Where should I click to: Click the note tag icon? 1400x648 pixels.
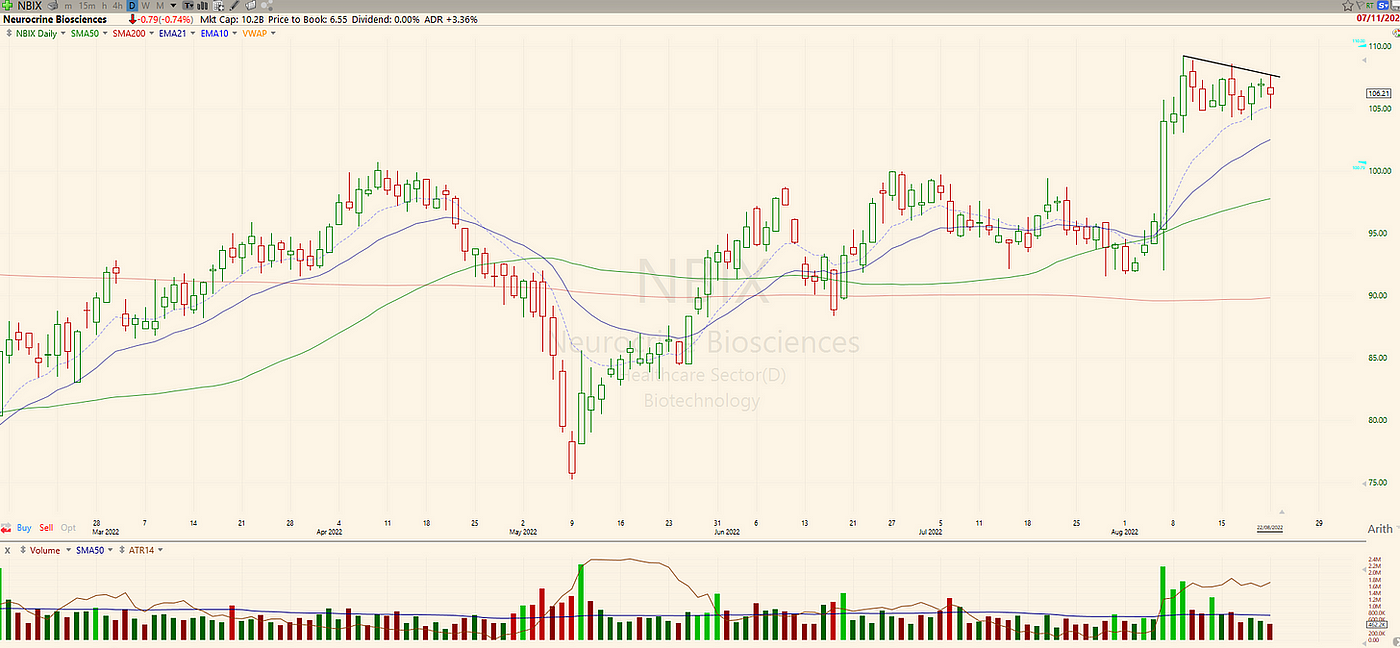(250, 5)
